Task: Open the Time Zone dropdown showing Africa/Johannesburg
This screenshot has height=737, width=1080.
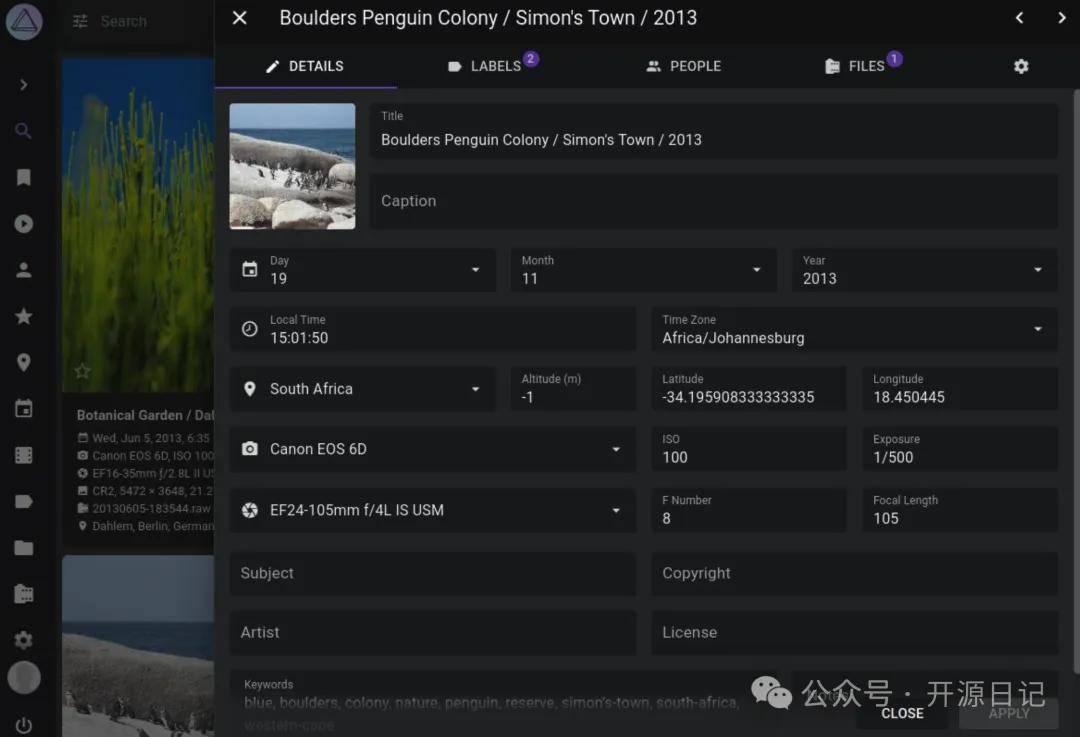Action: [x=1037, y=329]
